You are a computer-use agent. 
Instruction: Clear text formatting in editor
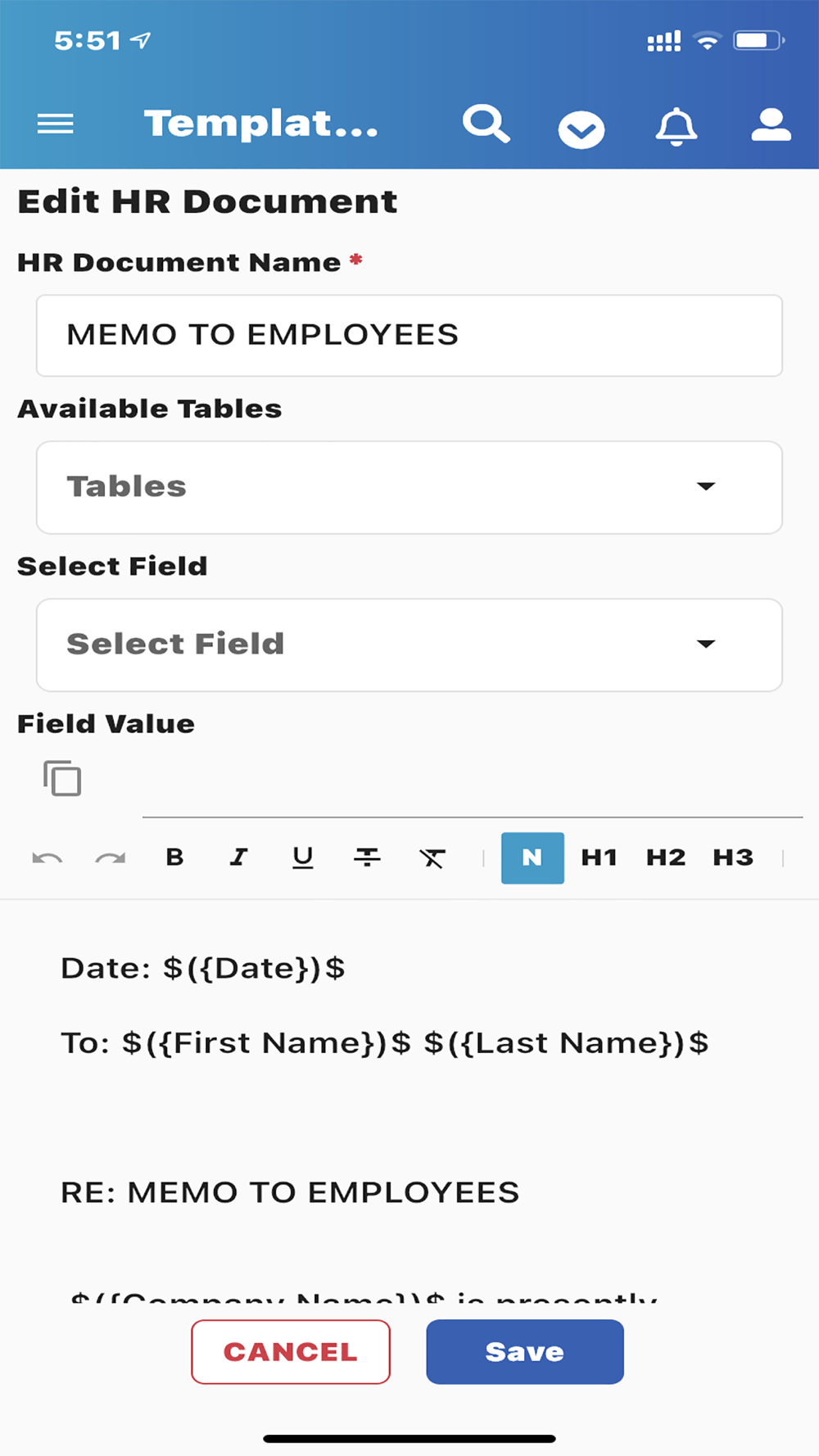coord(432,857)
